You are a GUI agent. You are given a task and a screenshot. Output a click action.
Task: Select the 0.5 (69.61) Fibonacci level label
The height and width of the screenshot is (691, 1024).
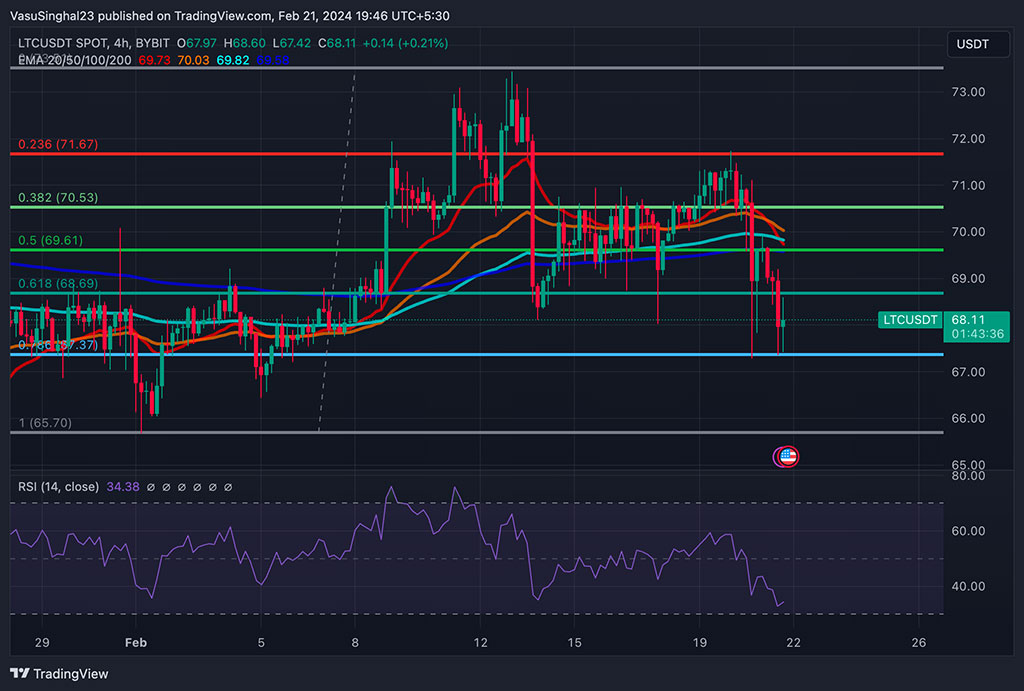(50, 241)
